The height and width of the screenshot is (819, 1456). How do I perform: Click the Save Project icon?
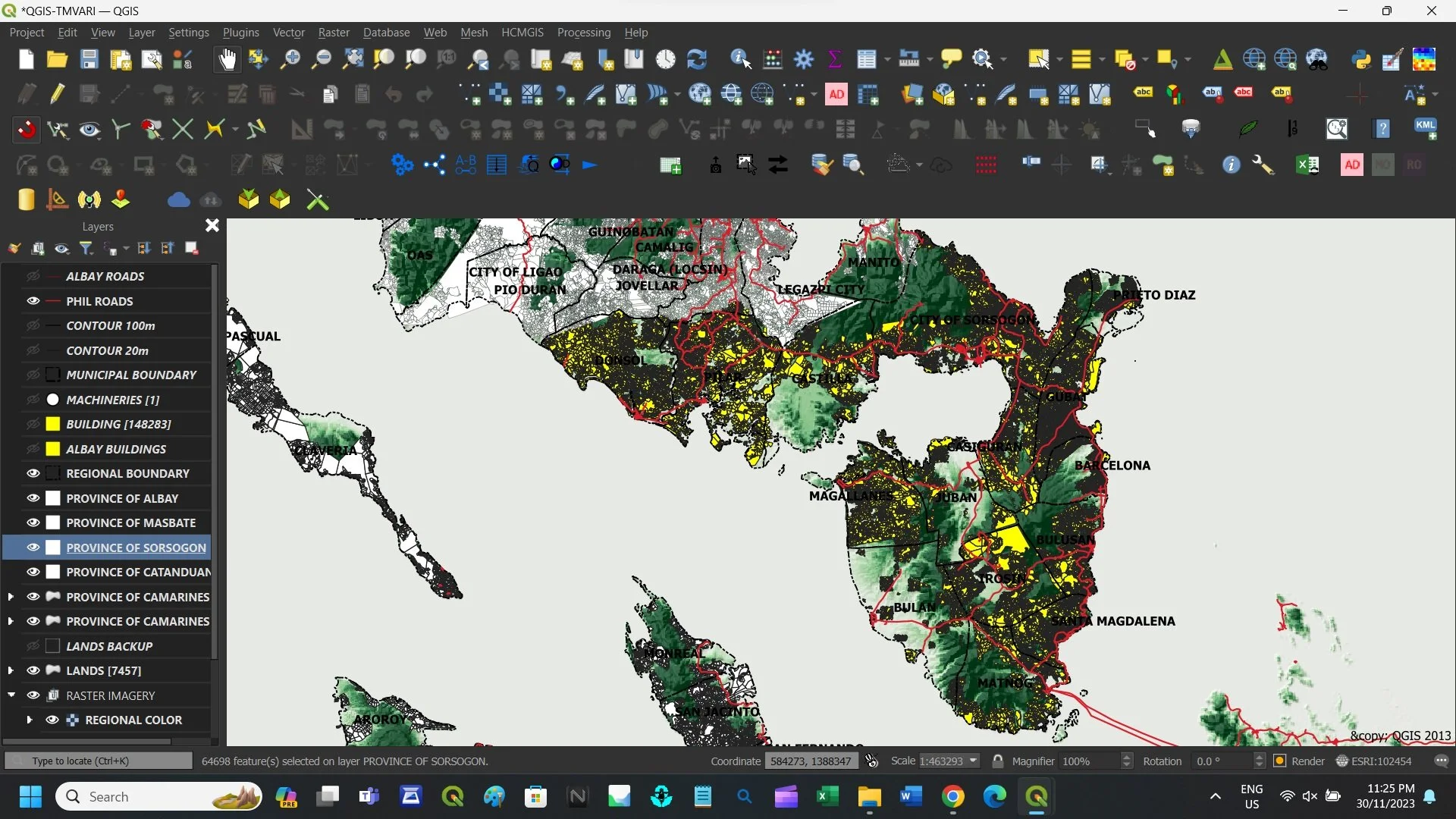tap(89, 59)
